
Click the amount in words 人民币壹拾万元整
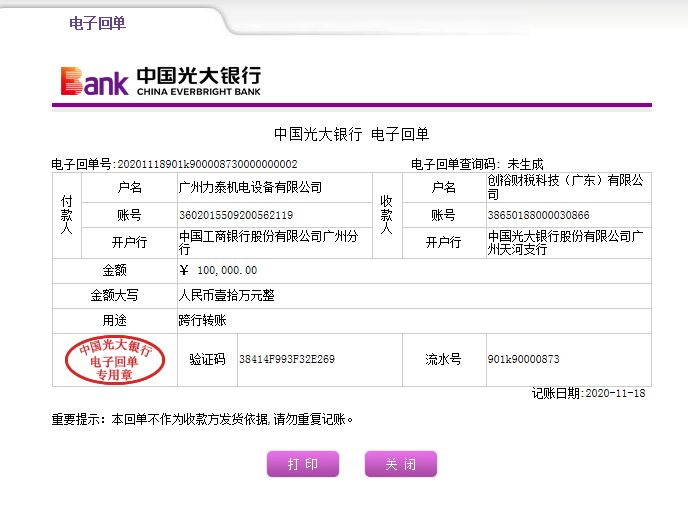pyautogui.click(x=226, y=295)
